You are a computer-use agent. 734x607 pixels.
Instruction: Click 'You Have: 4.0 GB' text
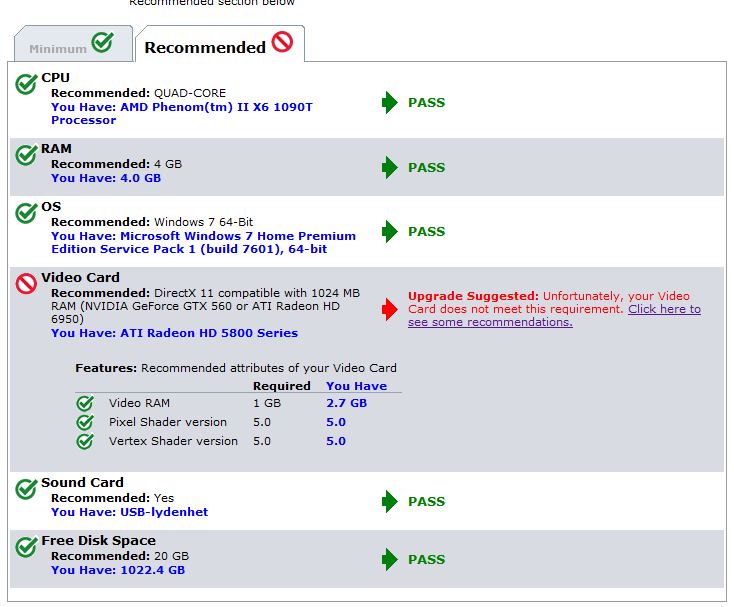pyautogui.click(x=106, y=178)
